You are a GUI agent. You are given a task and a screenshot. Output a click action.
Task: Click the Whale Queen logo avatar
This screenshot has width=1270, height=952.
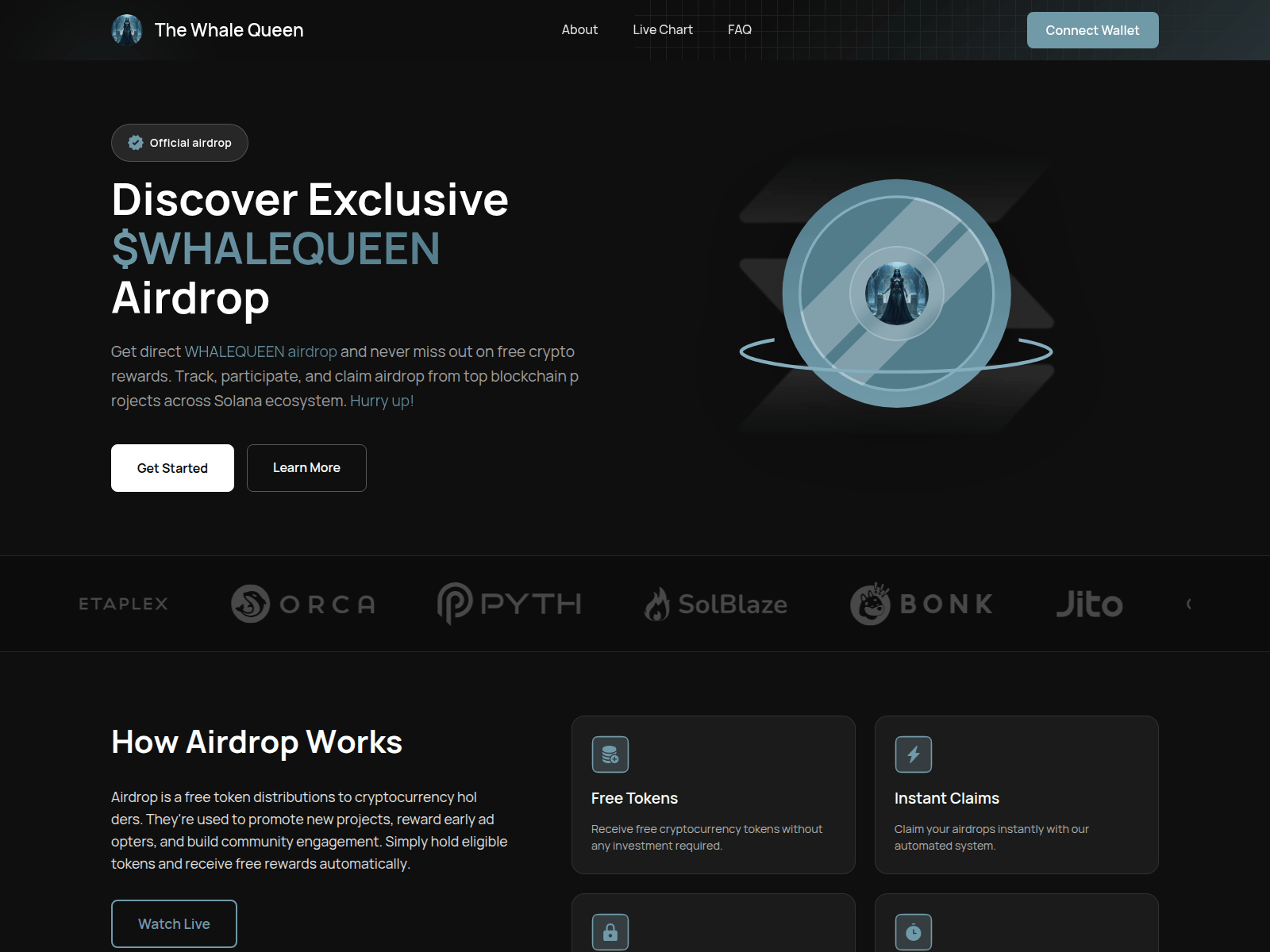[127, 30]
